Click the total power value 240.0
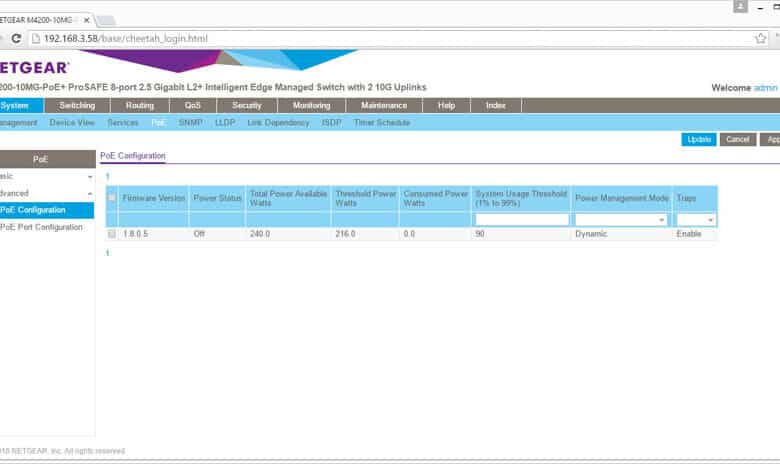Viewport: 780px width, 464px height. pos(260,234)
